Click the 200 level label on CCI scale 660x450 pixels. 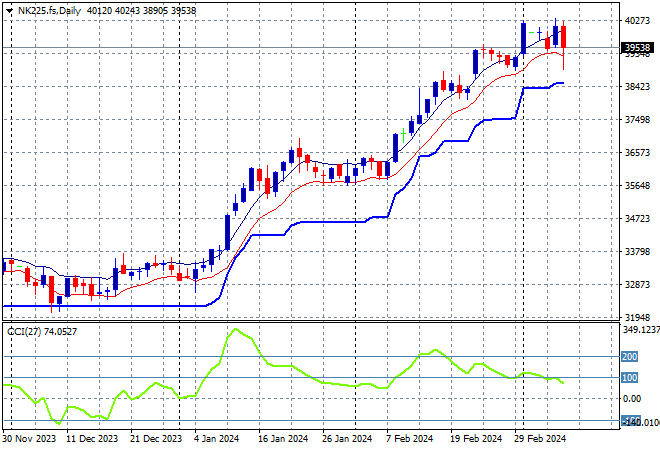coord(629,356)
